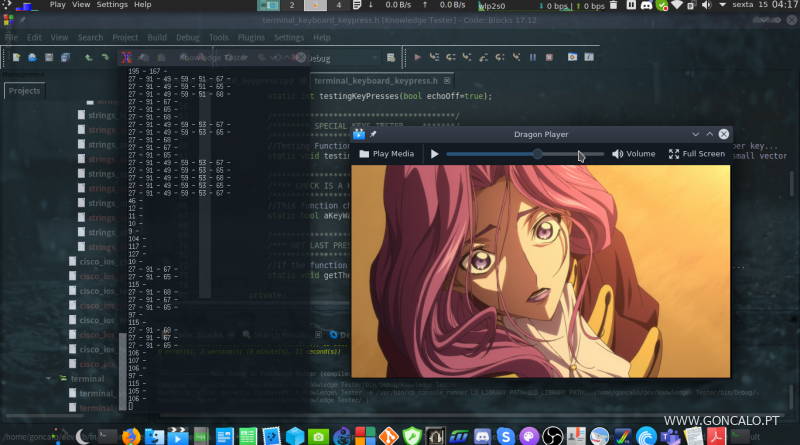Screen dimensions: 800x445
Task: Open the Git icon in the bottom taskbar
Action: (389, 437)
